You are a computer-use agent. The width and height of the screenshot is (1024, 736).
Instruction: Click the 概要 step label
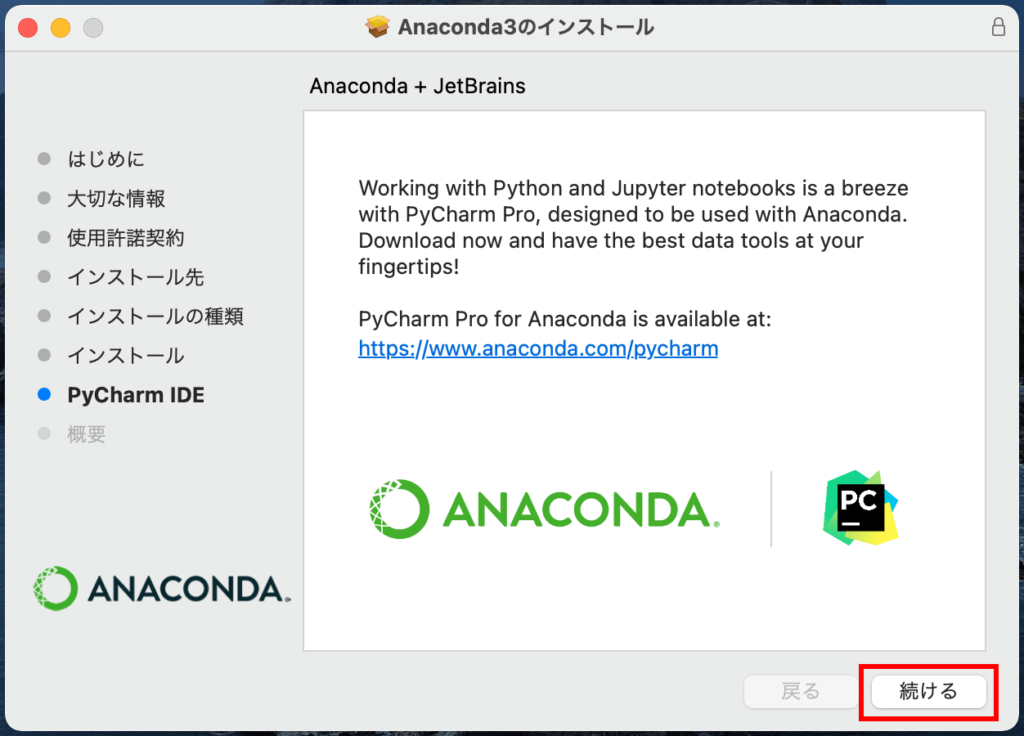pos(86,434)
